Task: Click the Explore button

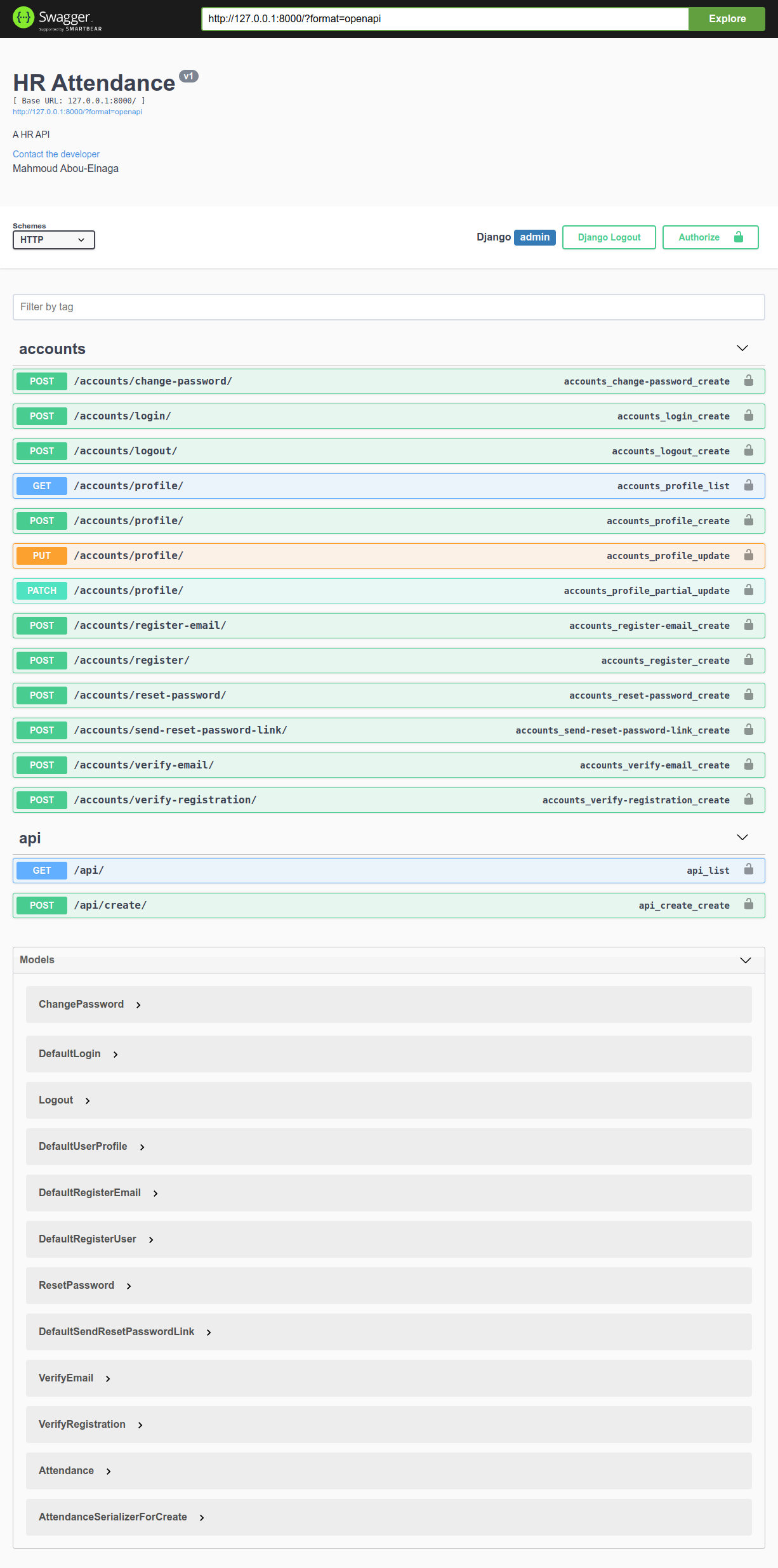Action: [727, 19]
